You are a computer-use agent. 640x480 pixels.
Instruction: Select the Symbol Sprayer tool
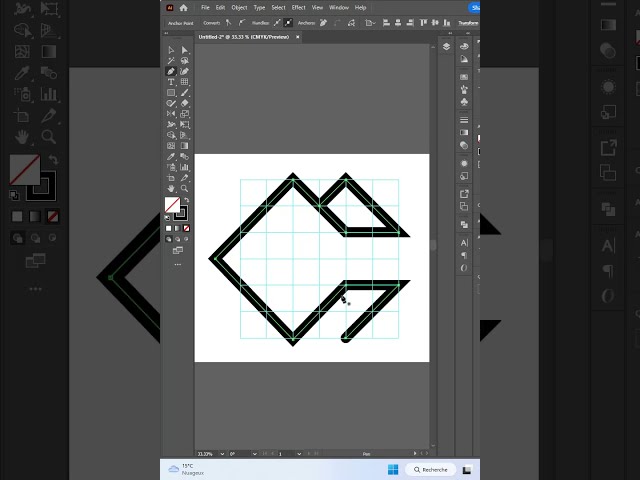coord(171,167)
